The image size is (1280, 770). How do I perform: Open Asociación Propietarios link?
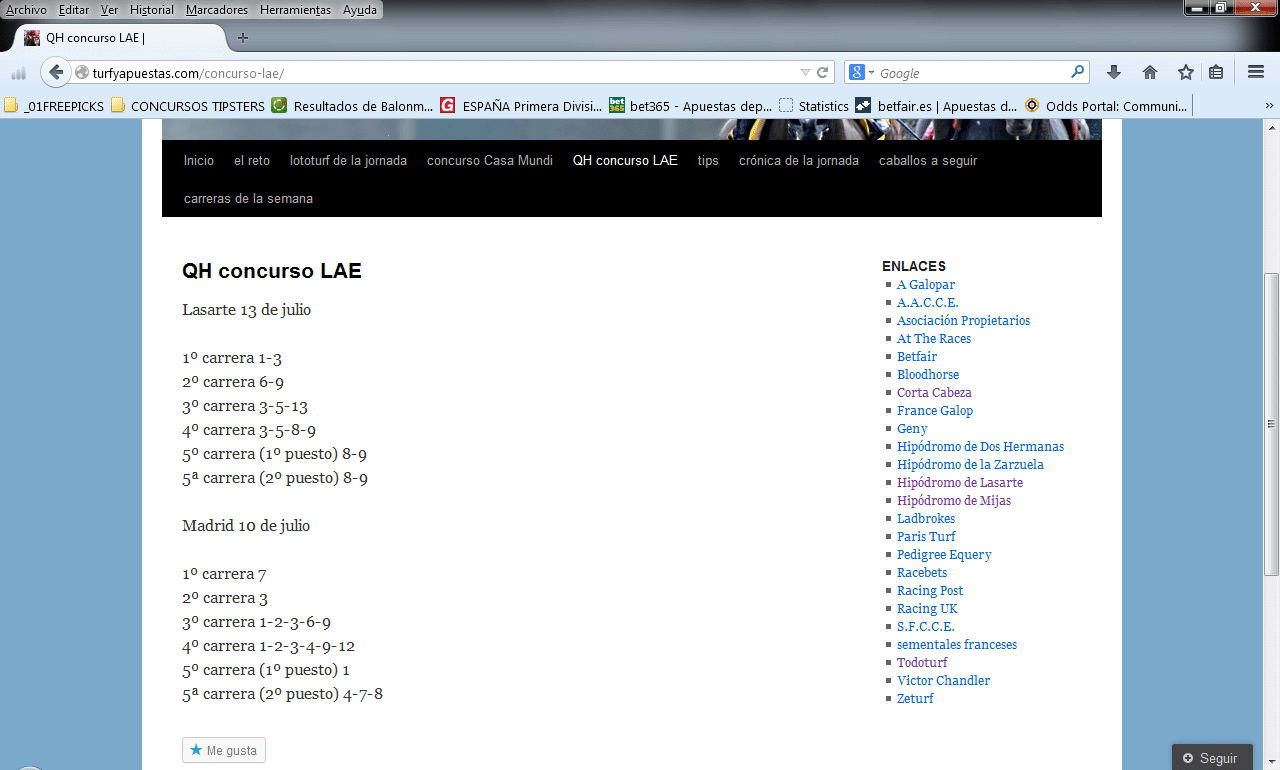coord(963,321)
